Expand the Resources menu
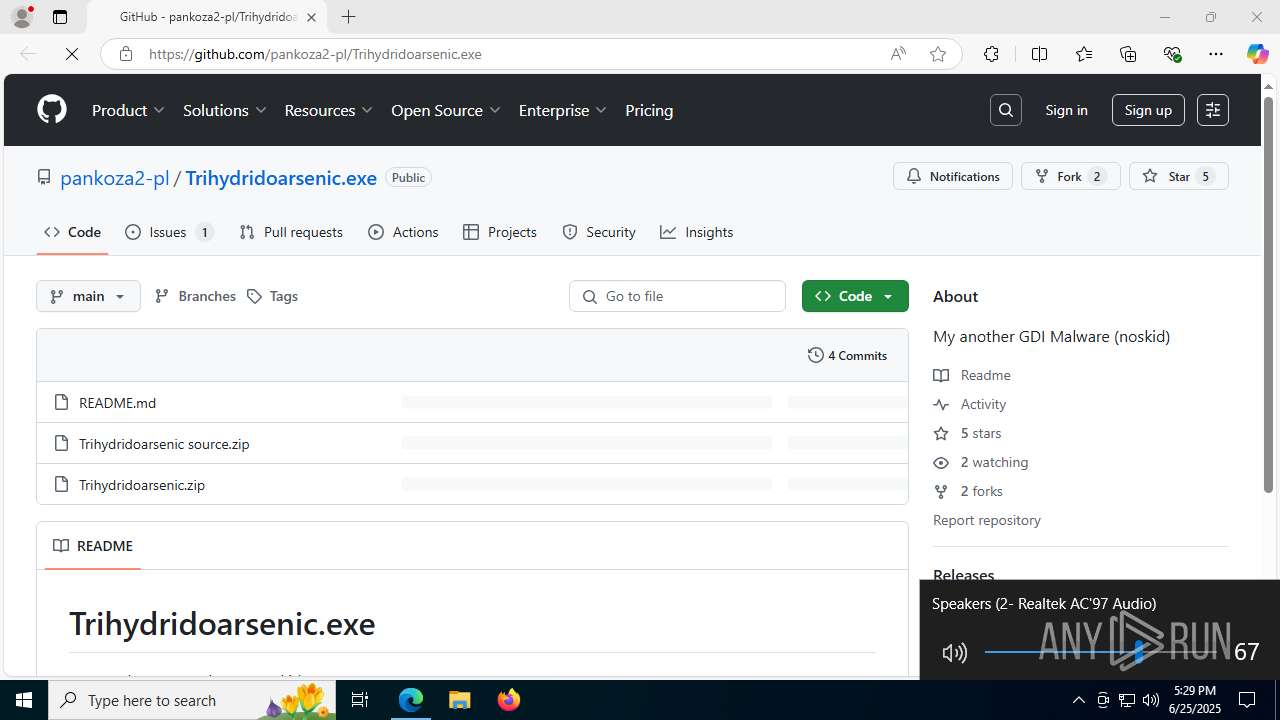Screen dimensions: 1280x720 [329, 110]
